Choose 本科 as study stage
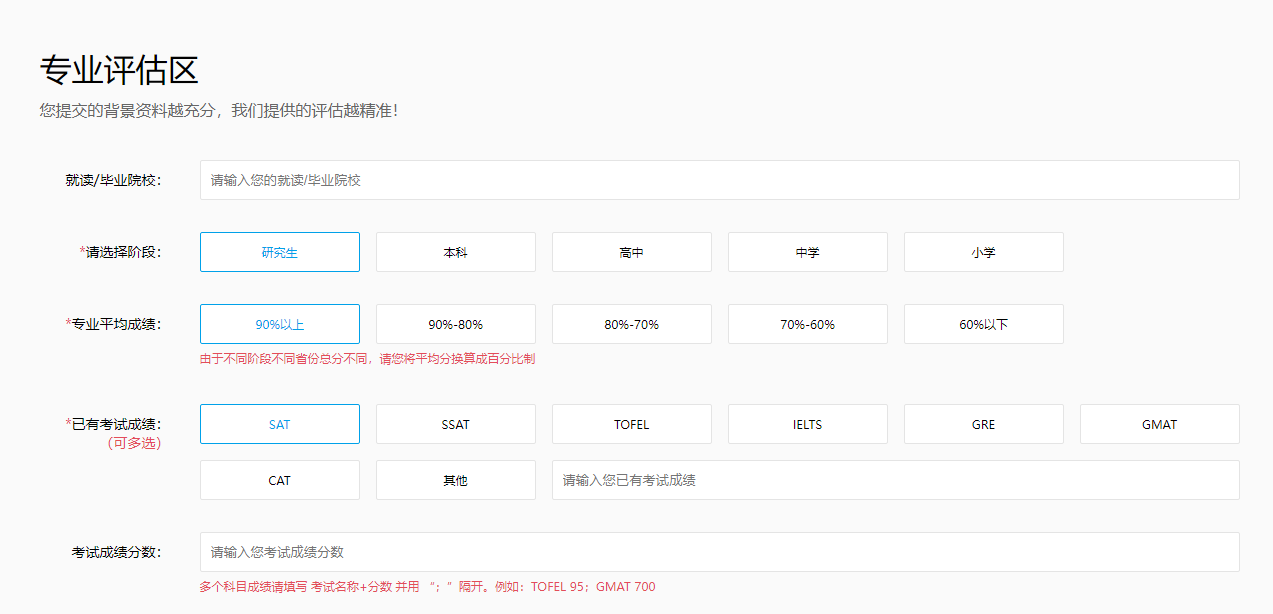This screenshot has height=614, width=1273. coord(456,252)
